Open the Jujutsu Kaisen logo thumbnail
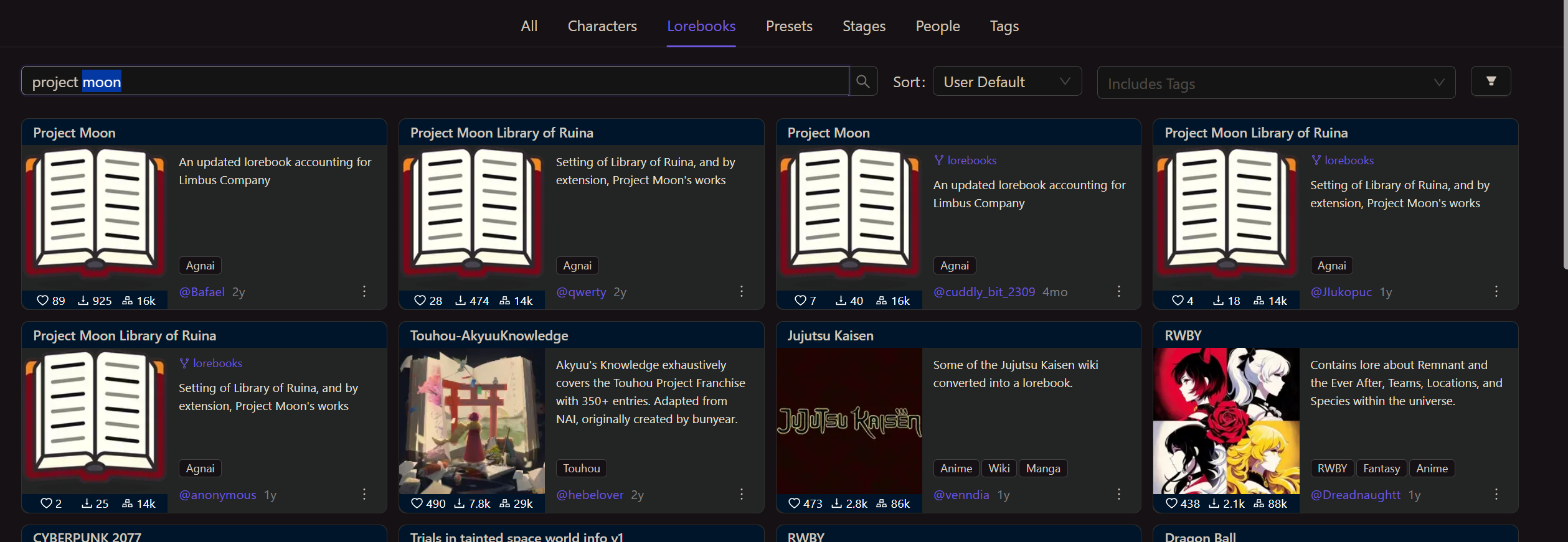 pyautogui.click(x=849, y=421)
